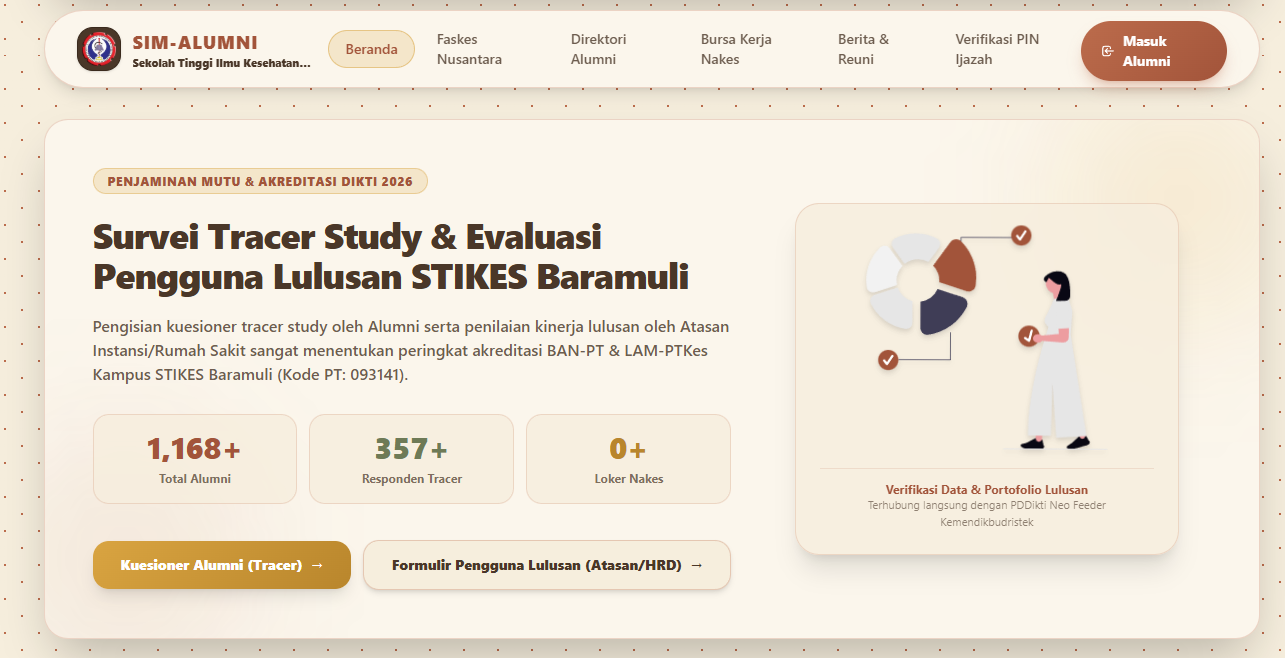Click the login icon inside Masuk Alumni button
This screenshot has height=658, width=1285.
tap(1107, 51)
